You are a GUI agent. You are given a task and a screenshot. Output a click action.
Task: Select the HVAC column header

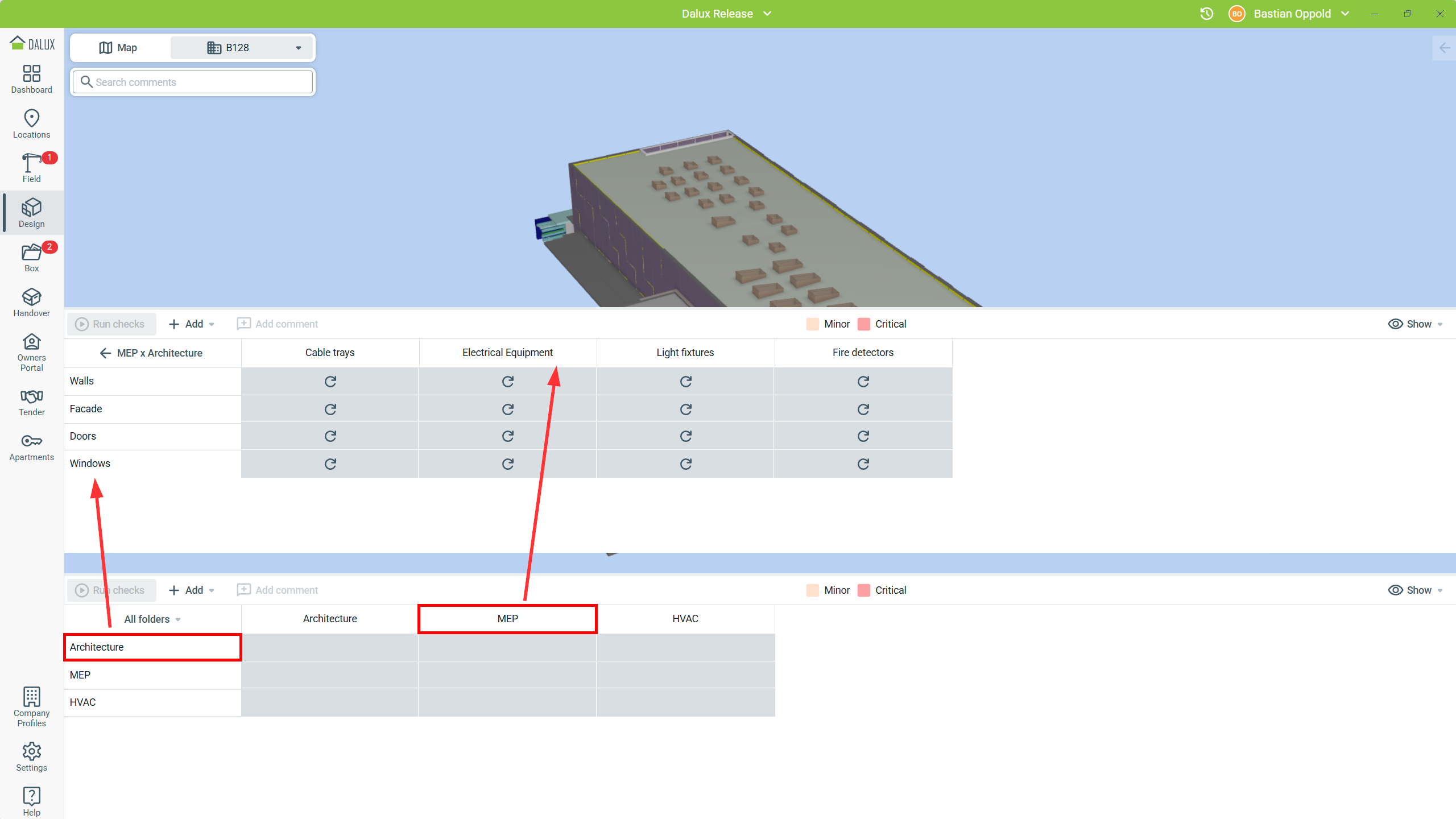(x=685, y=618)
